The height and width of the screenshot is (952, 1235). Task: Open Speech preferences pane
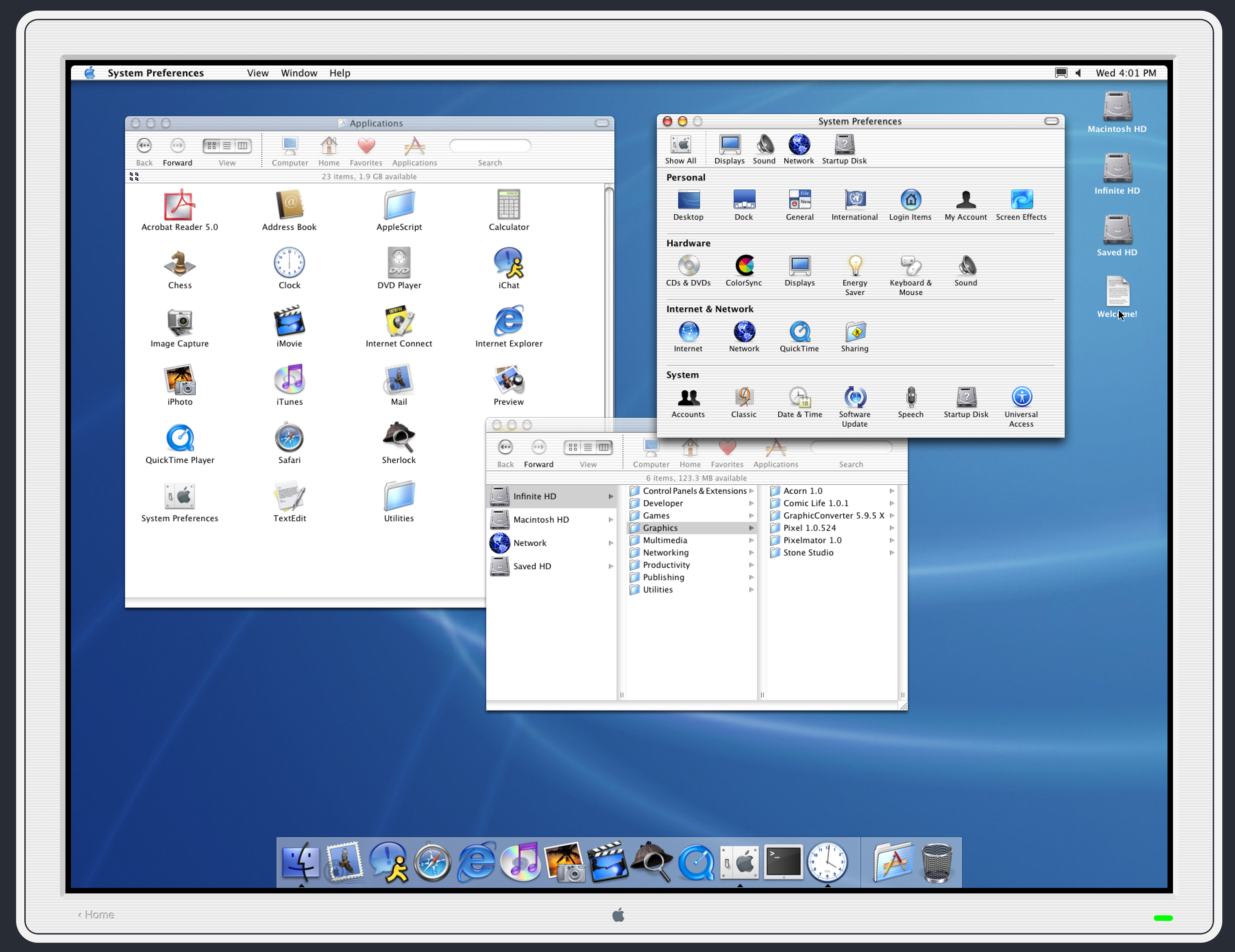pos(910,403)
